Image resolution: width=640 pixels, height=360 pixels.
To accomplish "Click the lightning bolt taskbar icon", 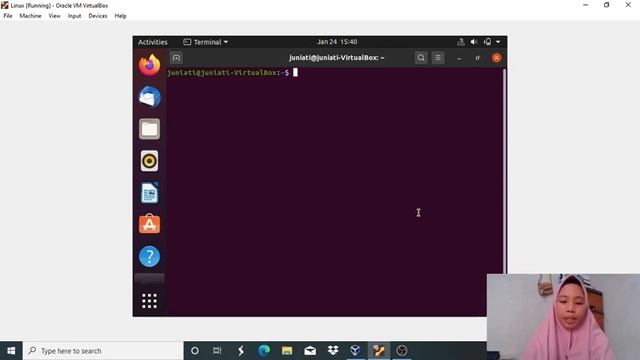I will pos(241,351).
